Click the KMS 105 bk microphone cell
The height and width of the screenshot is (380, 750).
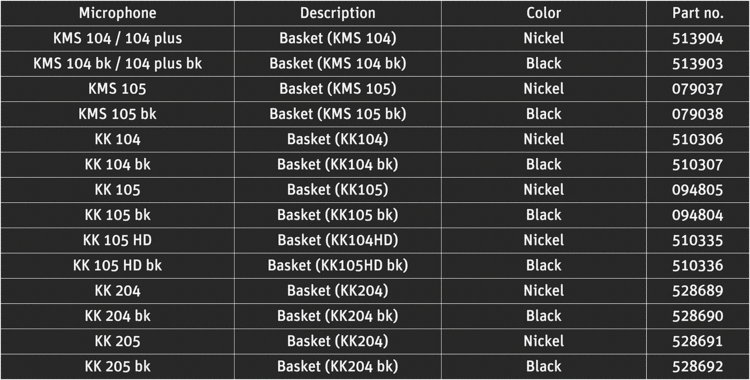click(x=117, y=114)
